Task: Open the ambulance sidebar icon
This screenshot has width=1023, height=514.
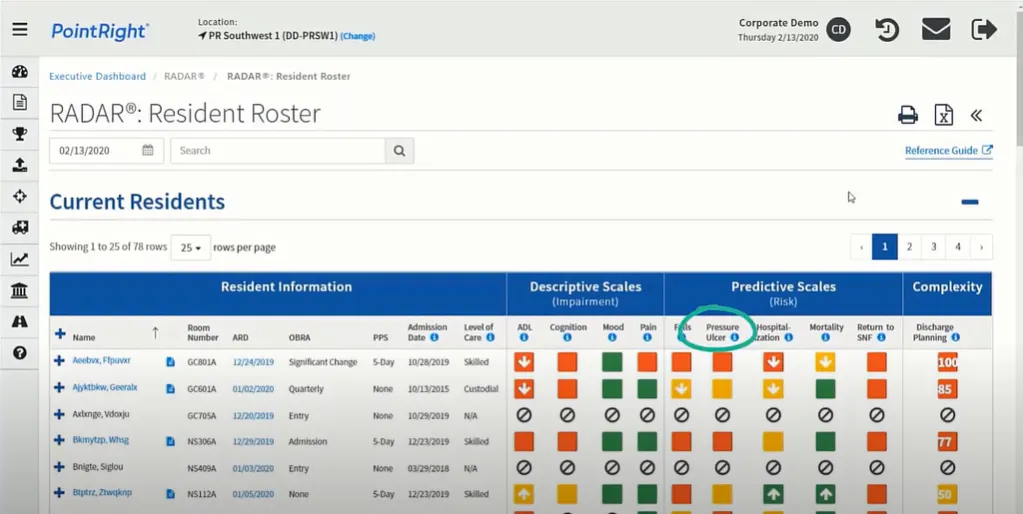Action: pyautogui.click(x=20, y=227)
